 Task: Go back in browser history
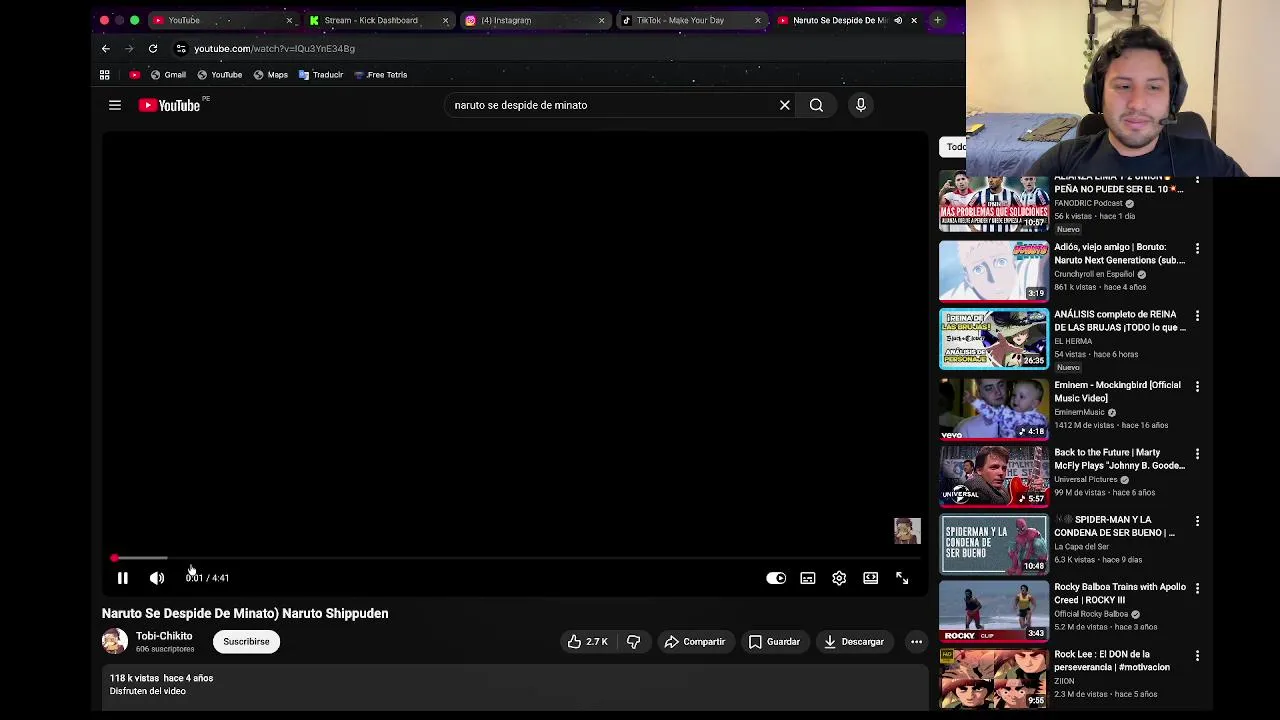pyautogui.click(x=106, y=48)
